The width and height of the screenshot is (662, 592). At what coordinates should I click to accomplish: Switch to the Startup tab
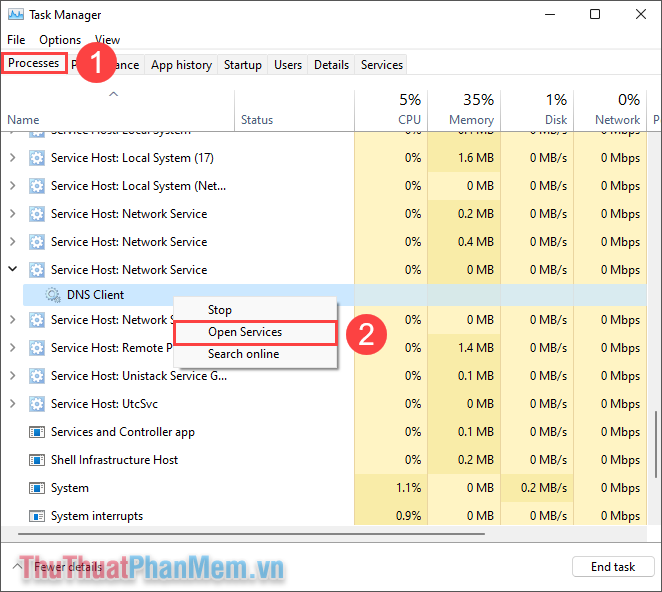pos(243,65)
